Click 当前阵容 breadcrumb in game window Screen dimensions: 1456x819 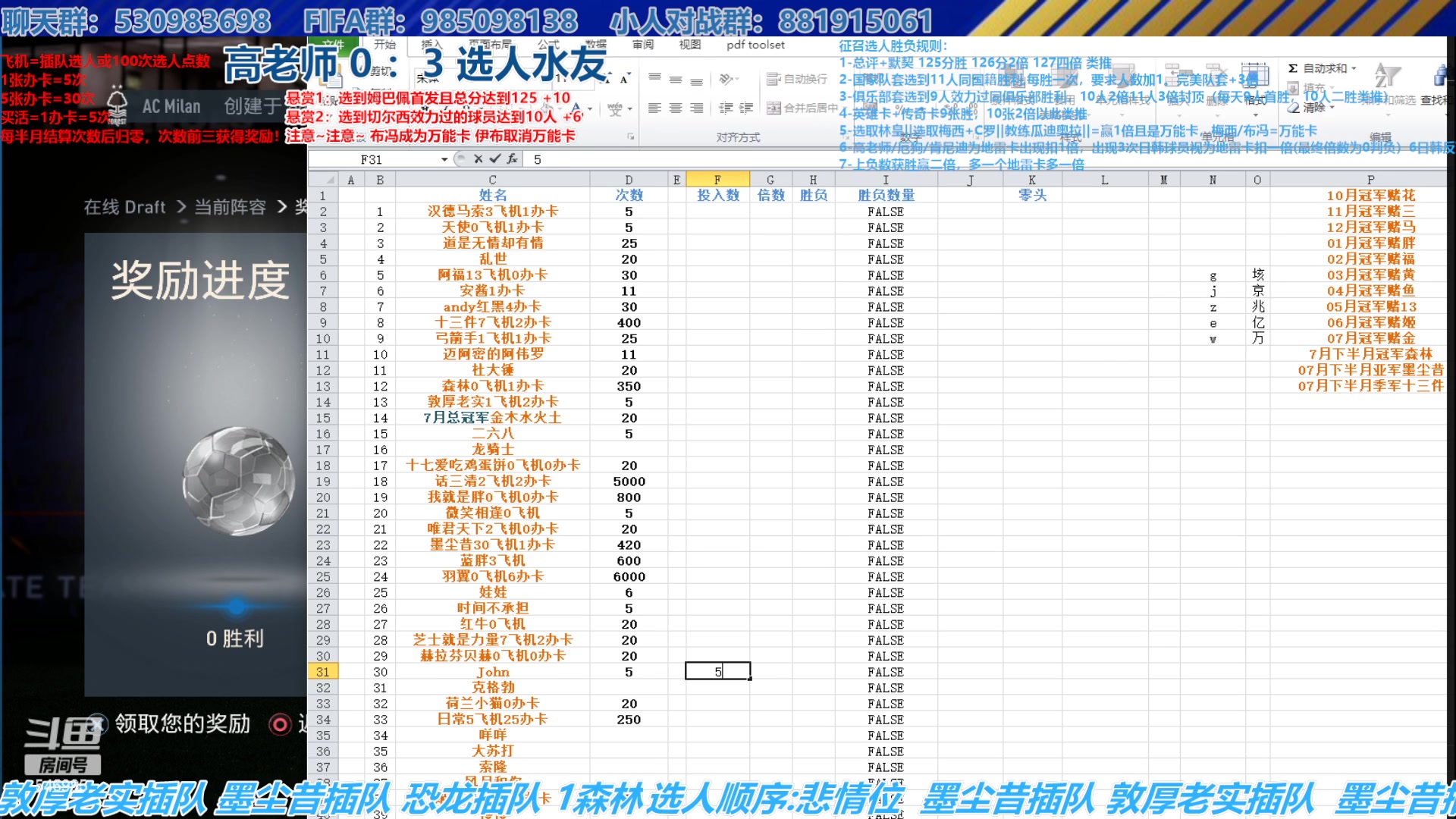(x=230, y=207)
